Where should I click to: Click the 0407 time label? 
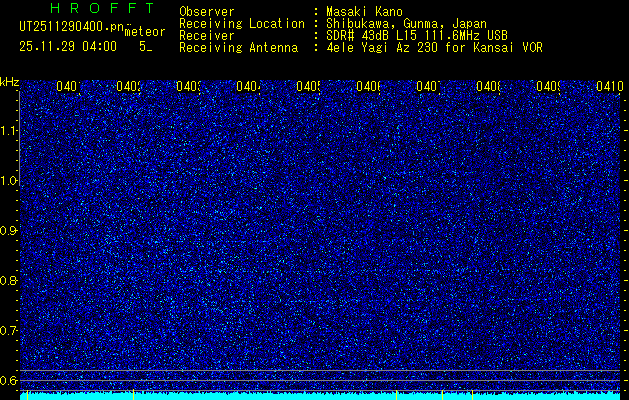coord(429,86)
